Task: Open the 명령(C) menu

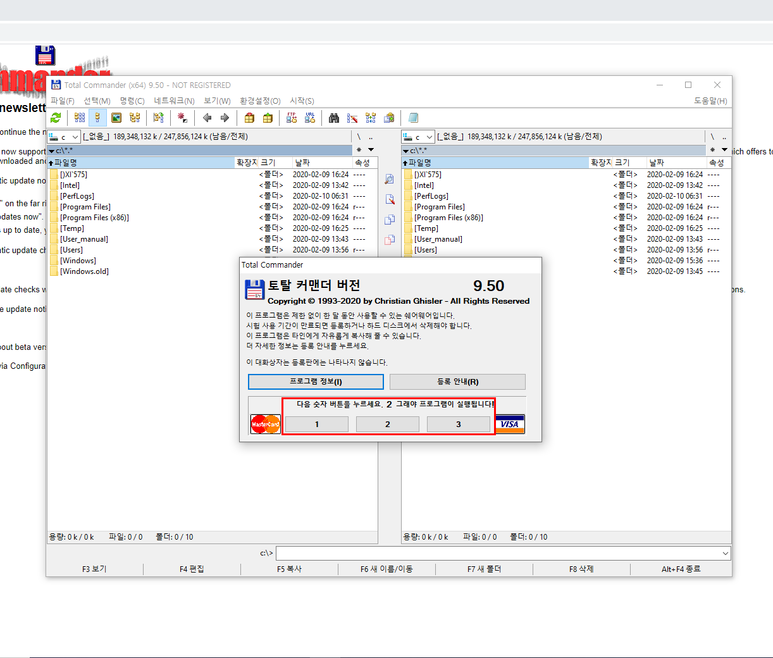Action: pos(132,101)
